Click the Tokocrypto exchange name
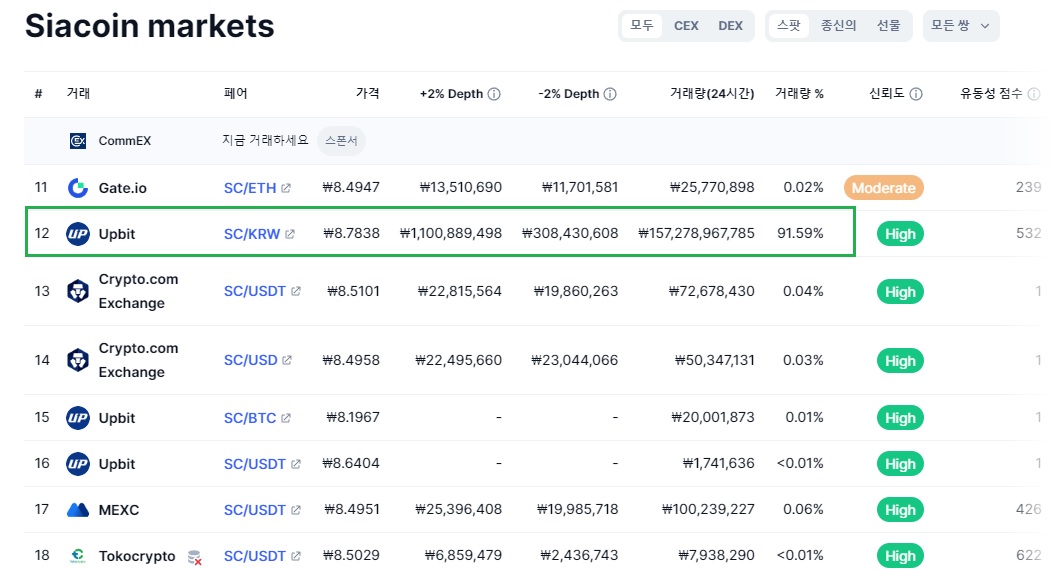The image size is (1053, 570). (x=137, y=556)
